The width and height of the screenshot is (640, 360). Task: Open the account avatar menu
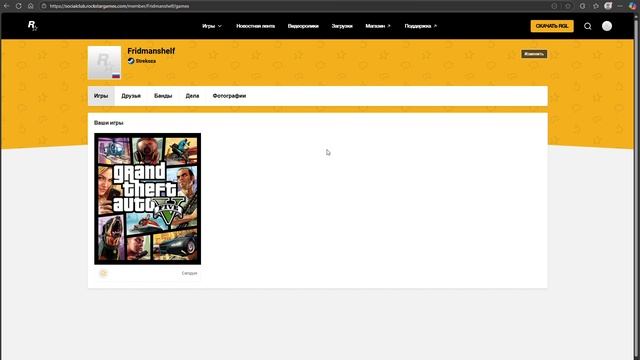[607, 26]
